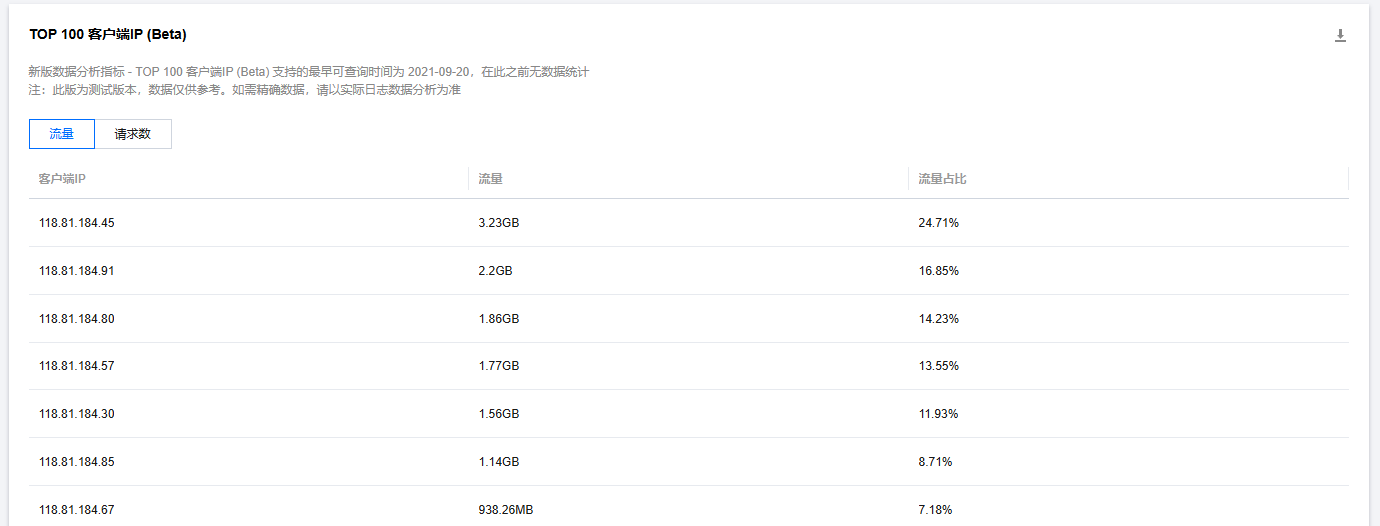This screenshot has width=1380, height=526.
Task: Click the 1.56GB traffic value
Action: 499,414
